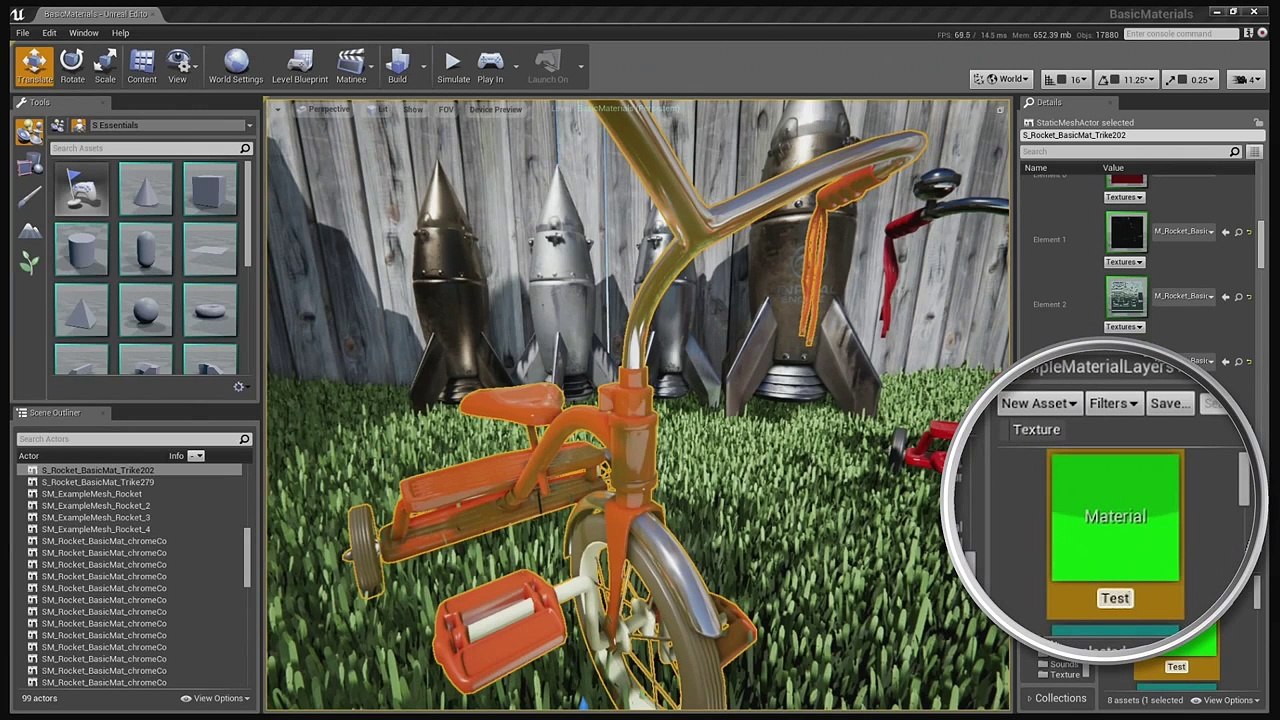The height and width of the screenshot is (720, 1280).
Task: Open Info column dropdown in Scene Outliner
Action: [x=197, y=456]
